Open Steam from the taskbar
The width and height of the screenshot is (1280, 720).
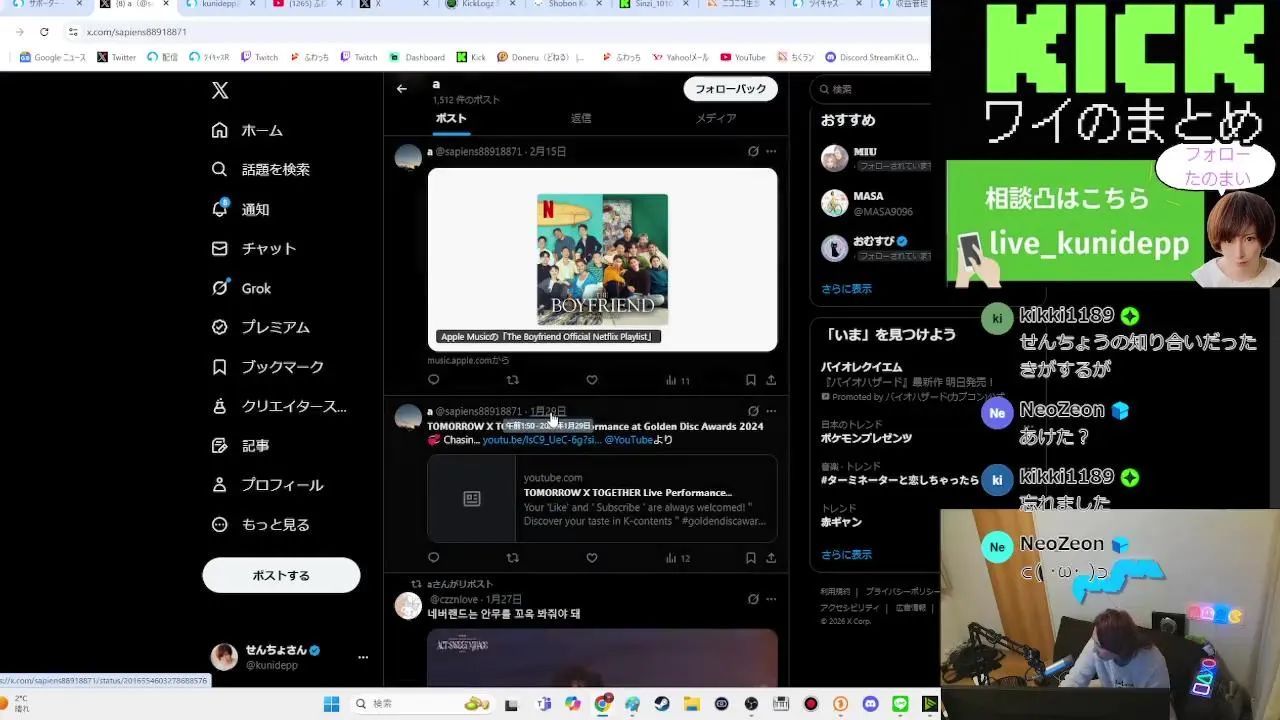pyautogui.click(x=662, y=704)
